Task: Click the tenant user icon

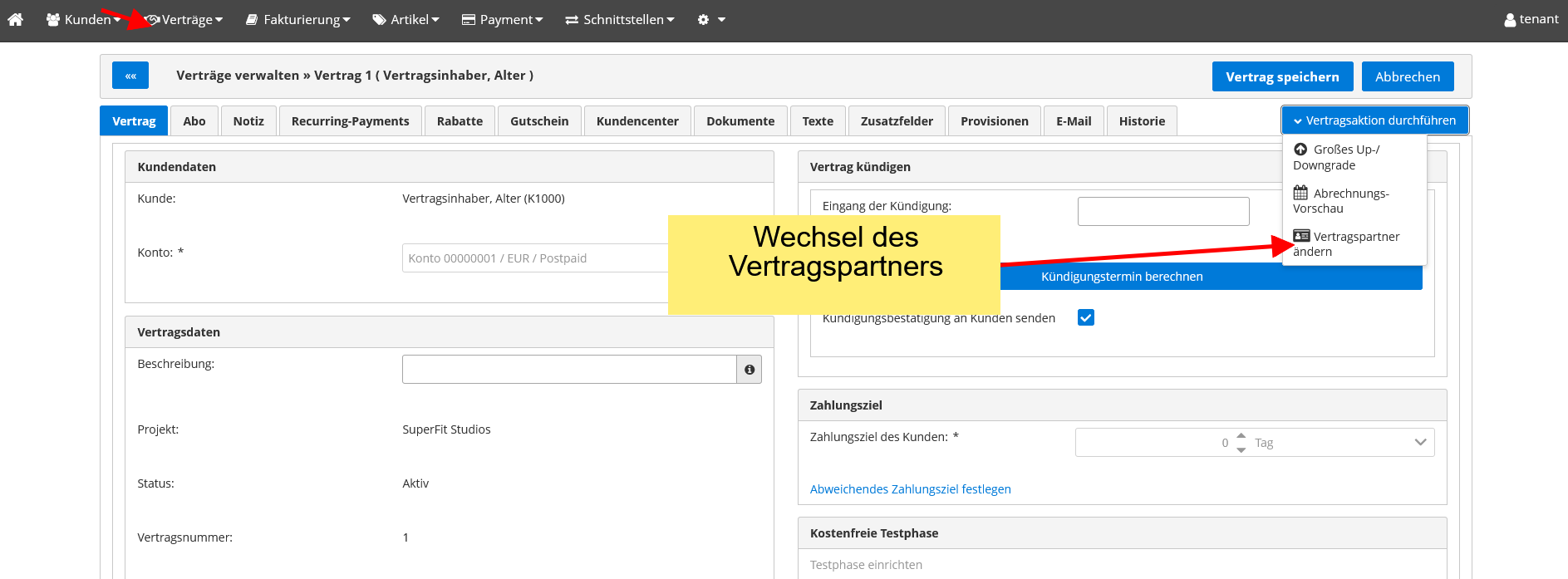Action: tap(1510, 20)
